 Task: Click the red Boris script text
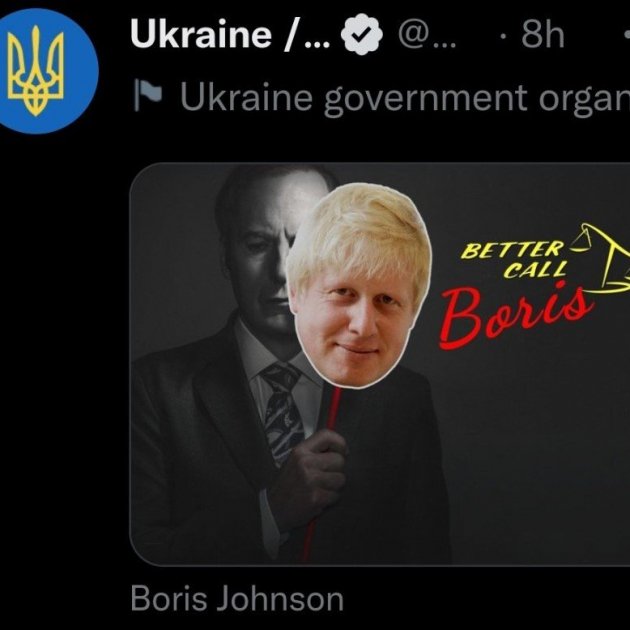click(516, 314)
